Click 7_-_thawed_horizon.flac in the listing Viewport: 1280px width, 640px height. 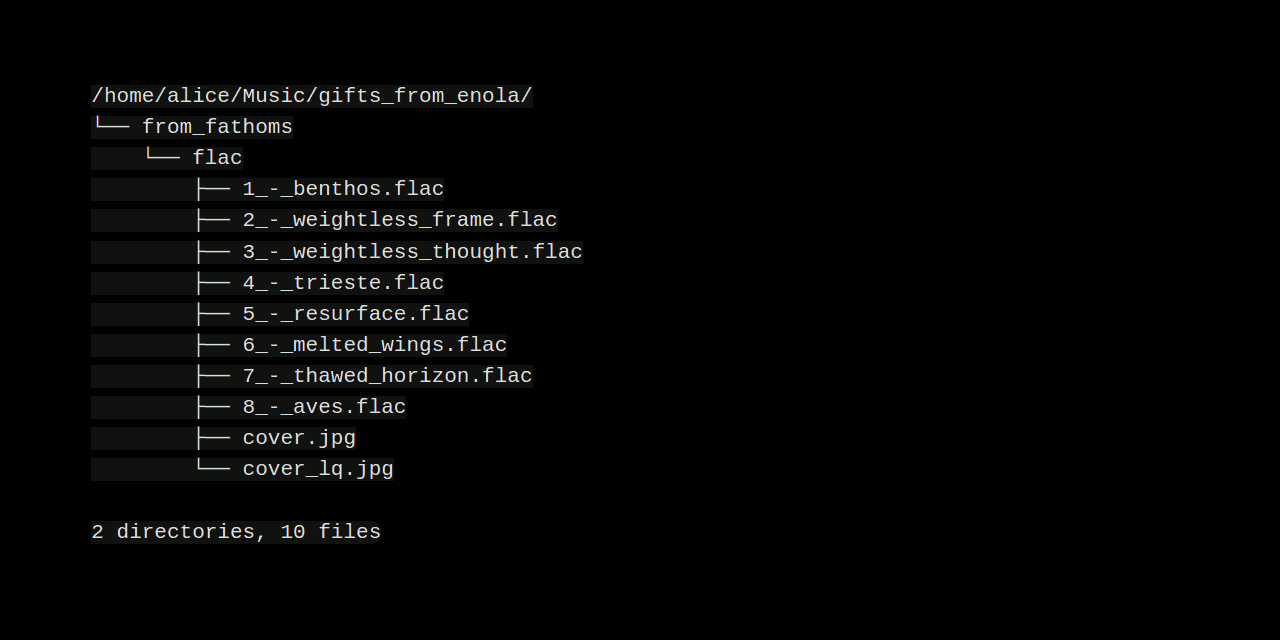[x=387, y=376]
